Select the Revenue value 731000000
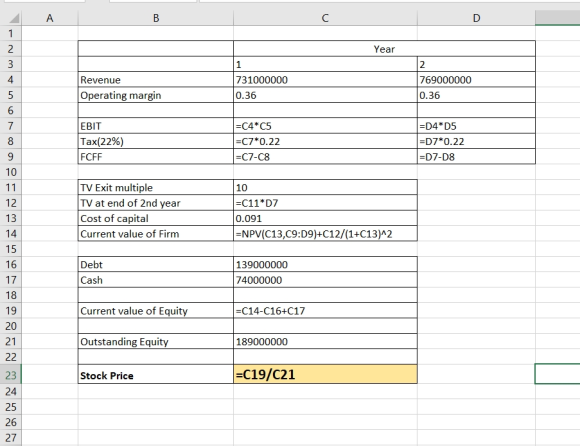The image size is (580, 446). tap(325, 80)
